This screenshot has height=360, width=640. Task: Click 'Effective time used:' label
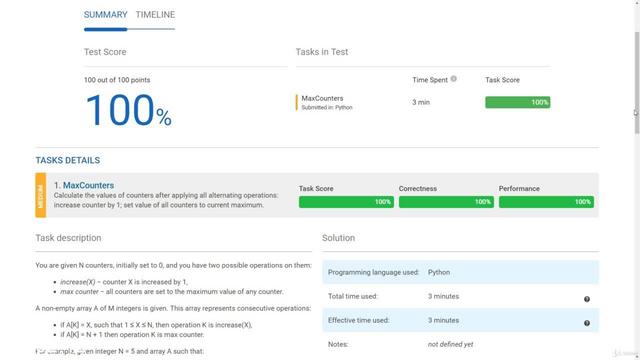pos(358,320)
